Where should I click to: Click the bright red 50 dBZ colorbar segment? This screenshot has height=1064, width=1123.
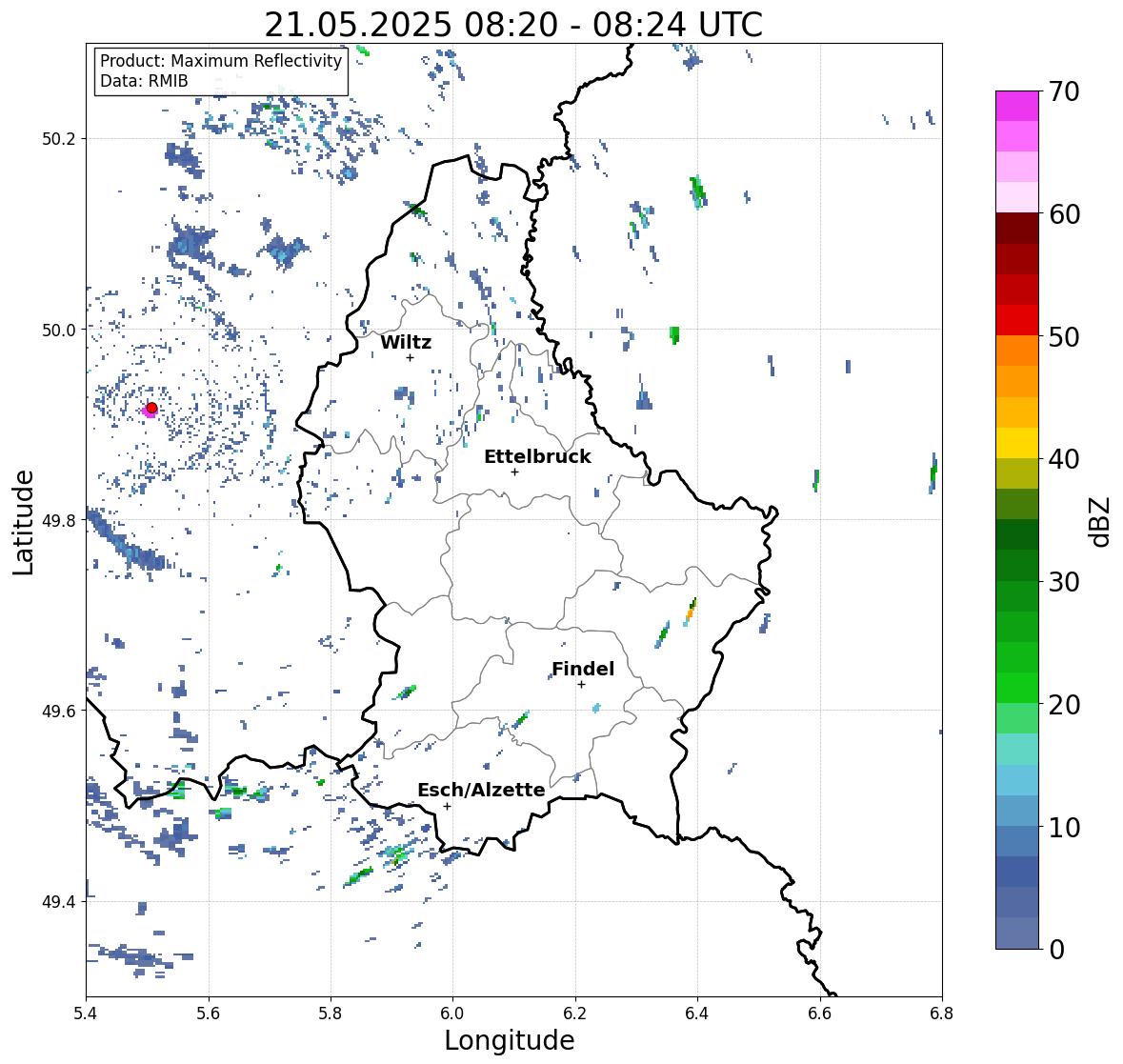[x=1017, y=320]
